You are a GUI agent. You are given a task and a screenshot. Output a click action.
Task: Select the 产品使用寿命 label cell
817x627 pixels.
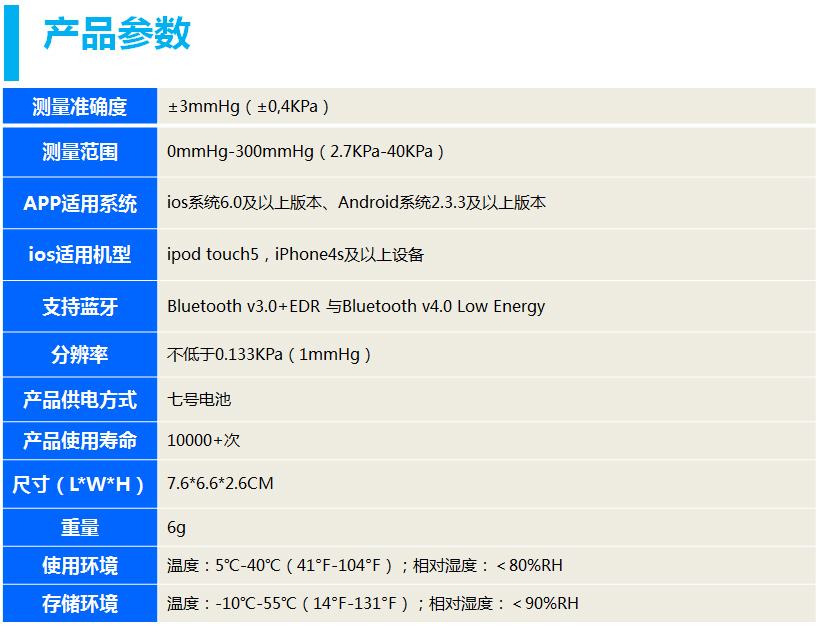80,441
